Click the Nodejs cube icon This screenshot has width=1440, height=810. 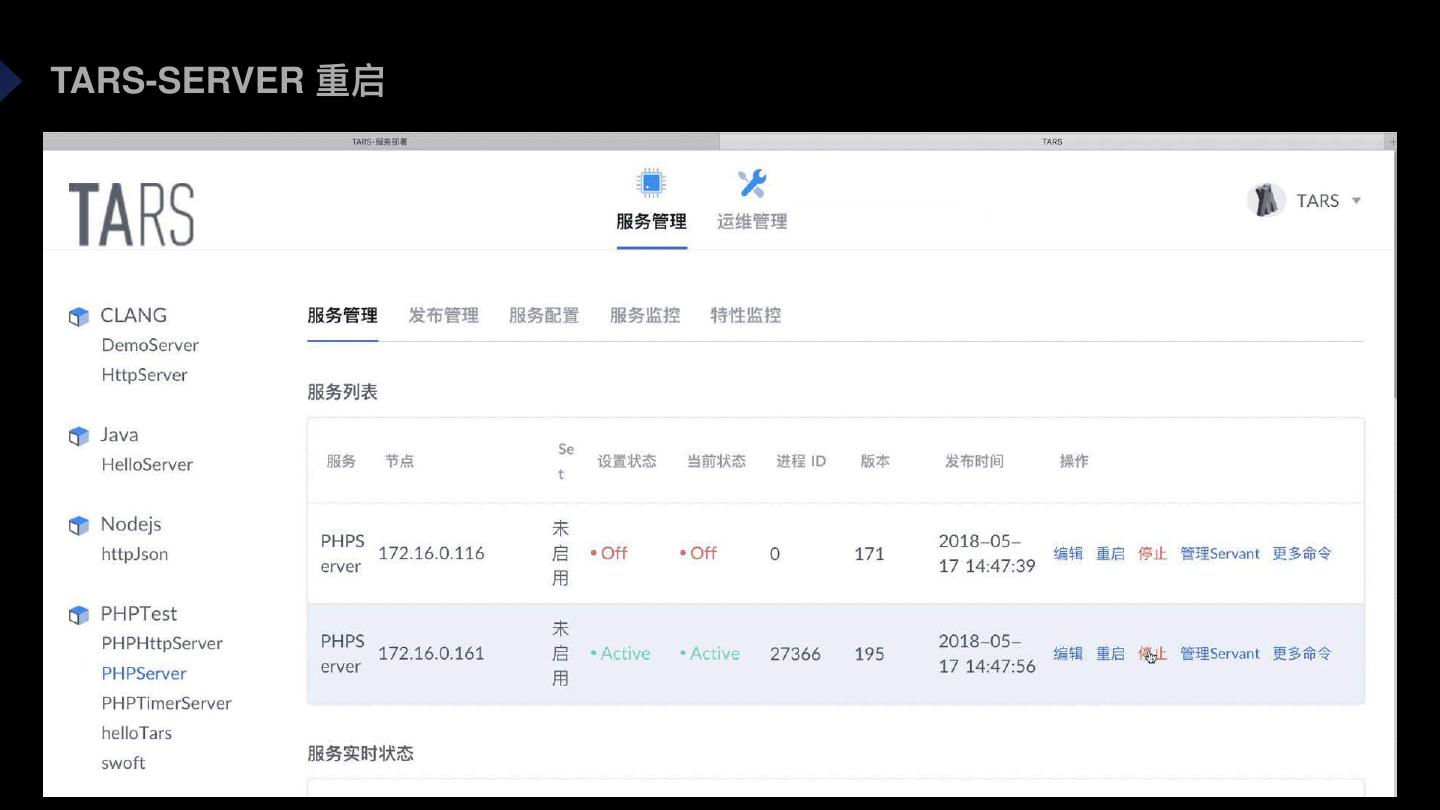[x=79, y=526]
